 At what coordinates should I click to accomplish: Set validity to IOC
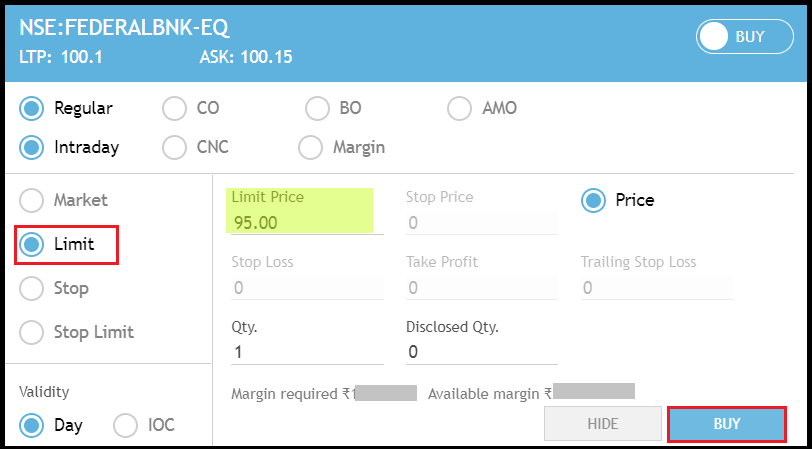tap(126, 425)
